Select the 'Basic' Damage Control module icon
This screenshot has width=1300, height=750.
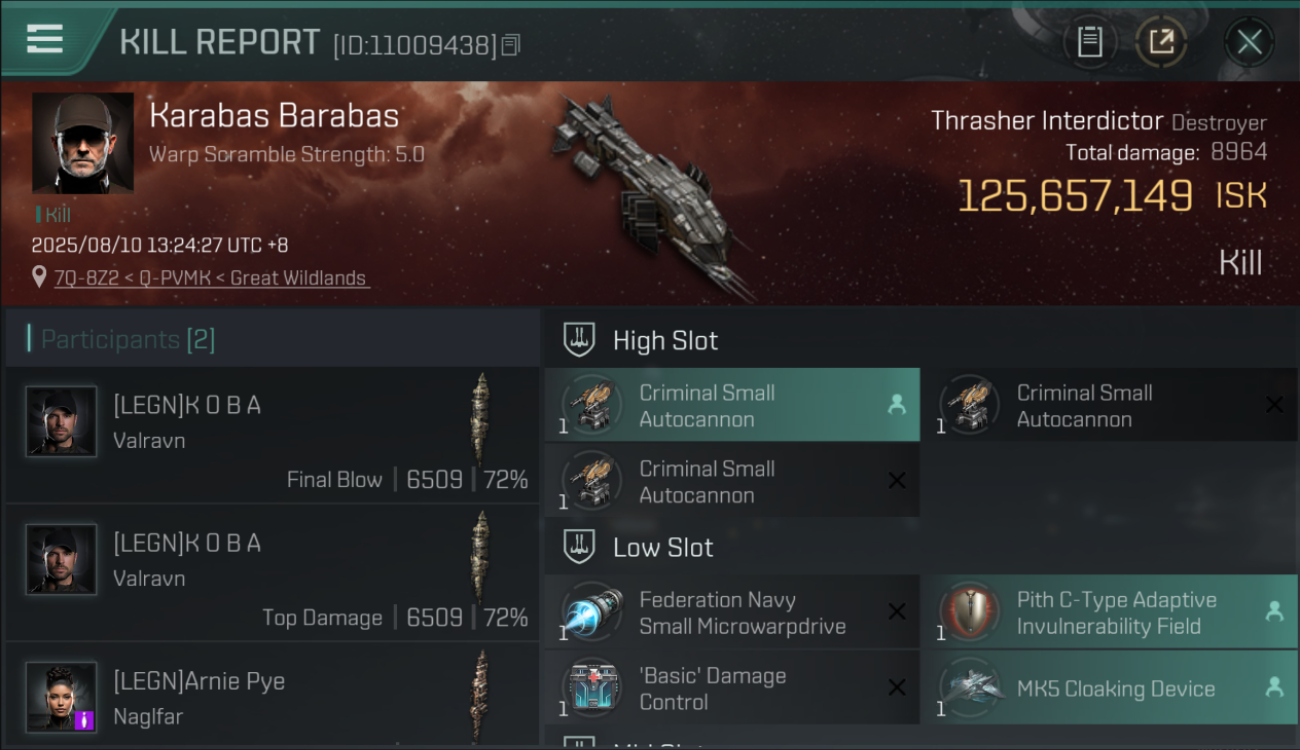tap(591, 688)
